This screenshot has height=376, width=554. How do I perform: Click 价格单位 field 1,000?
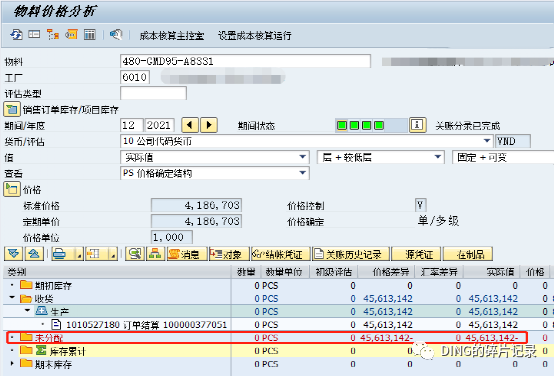click(x=172, y=237)
